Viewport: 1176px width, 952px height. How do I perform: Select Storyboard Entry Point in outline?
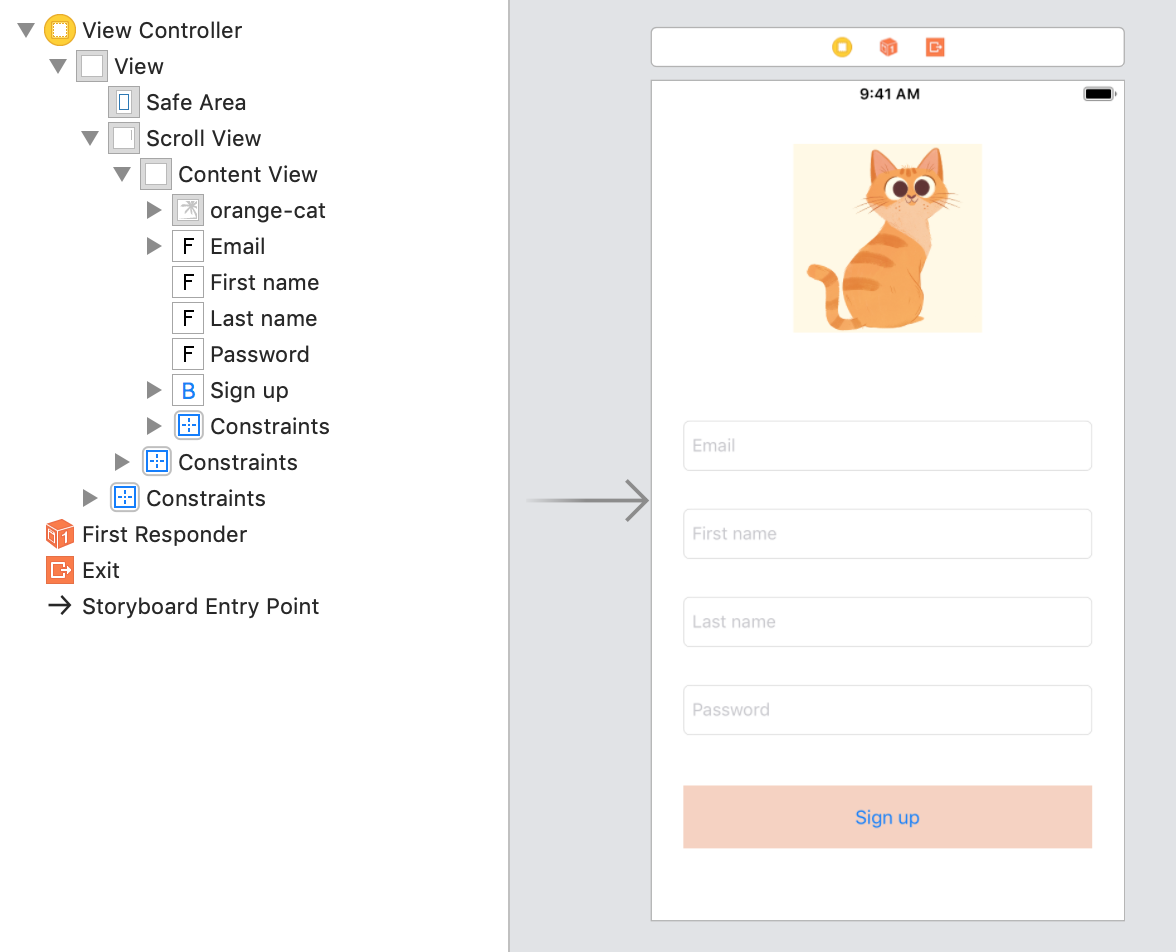[x=200, y=606]
